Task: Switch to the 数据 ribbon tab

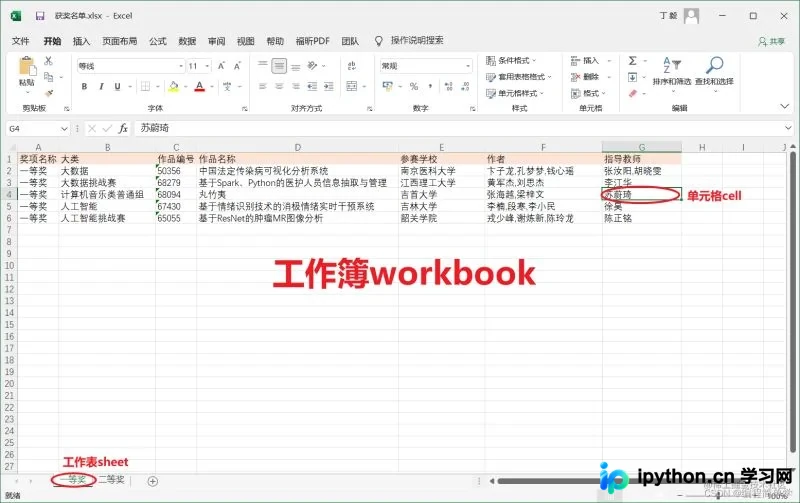Action: click(x=187, y=41)
